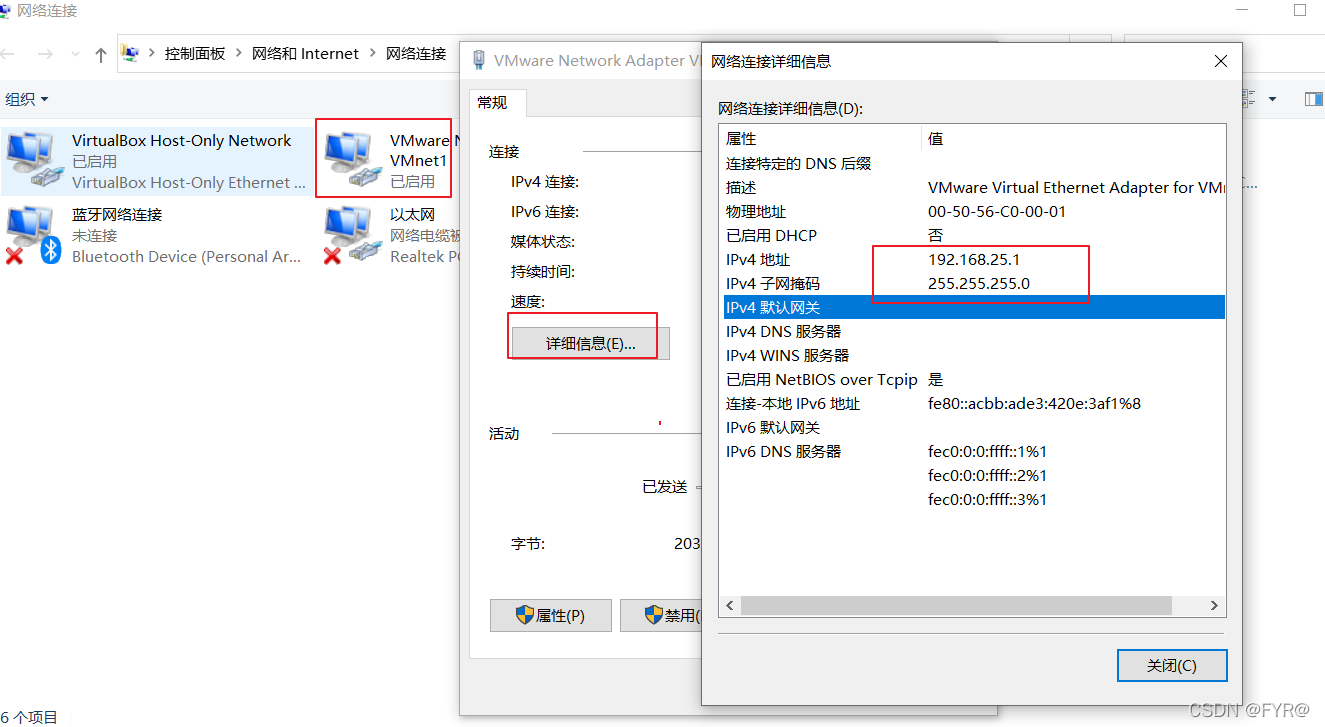Select the IPv4 默认网关 row
This screenshot has height=727, width=1325.
(972, 307)
